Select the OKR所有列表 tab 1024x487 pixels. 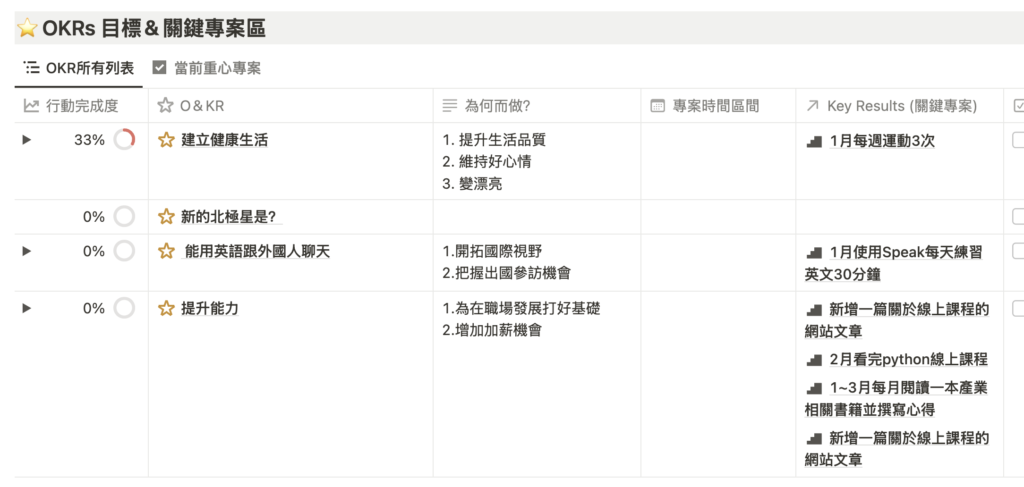point(78,68)
